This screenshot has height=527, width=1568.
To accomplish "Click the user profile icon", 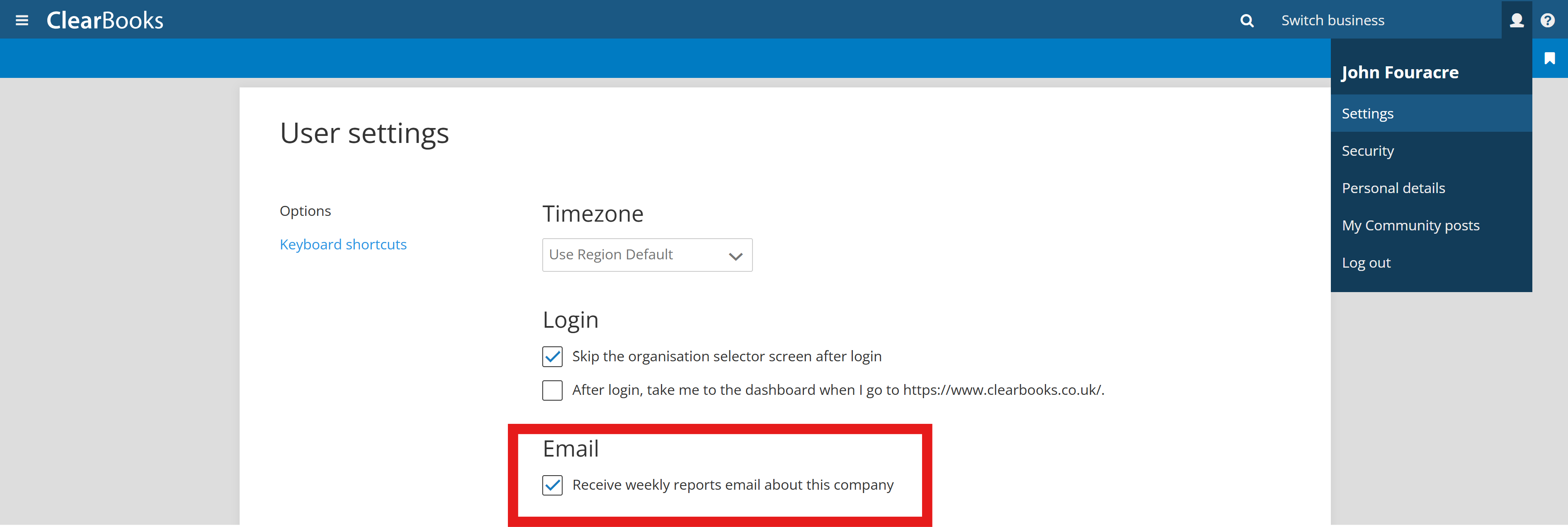I will [x=1516, y=21].
